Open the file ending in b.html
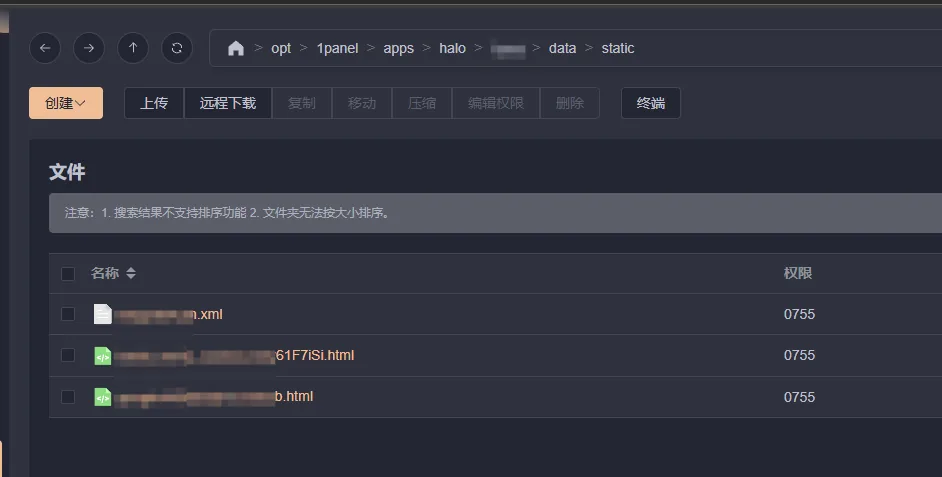 point(213,396)
